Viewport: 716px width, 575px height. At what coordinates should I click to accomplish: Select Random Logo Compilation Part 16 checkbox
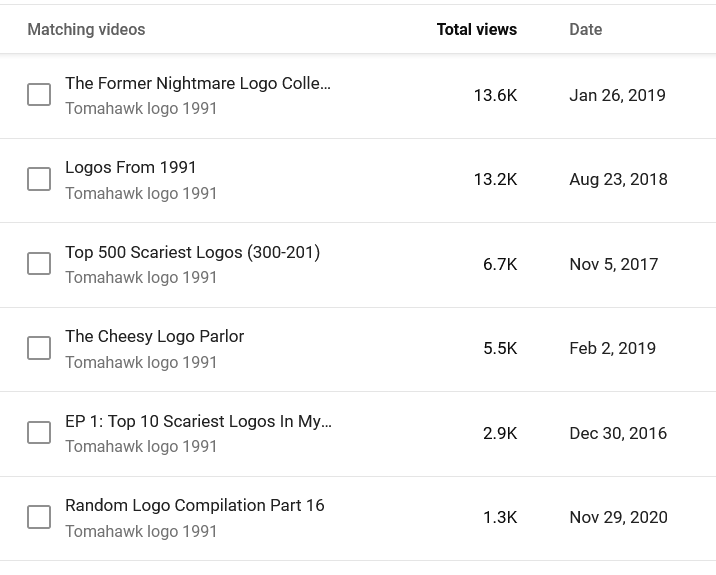click(x=39, y=517)
